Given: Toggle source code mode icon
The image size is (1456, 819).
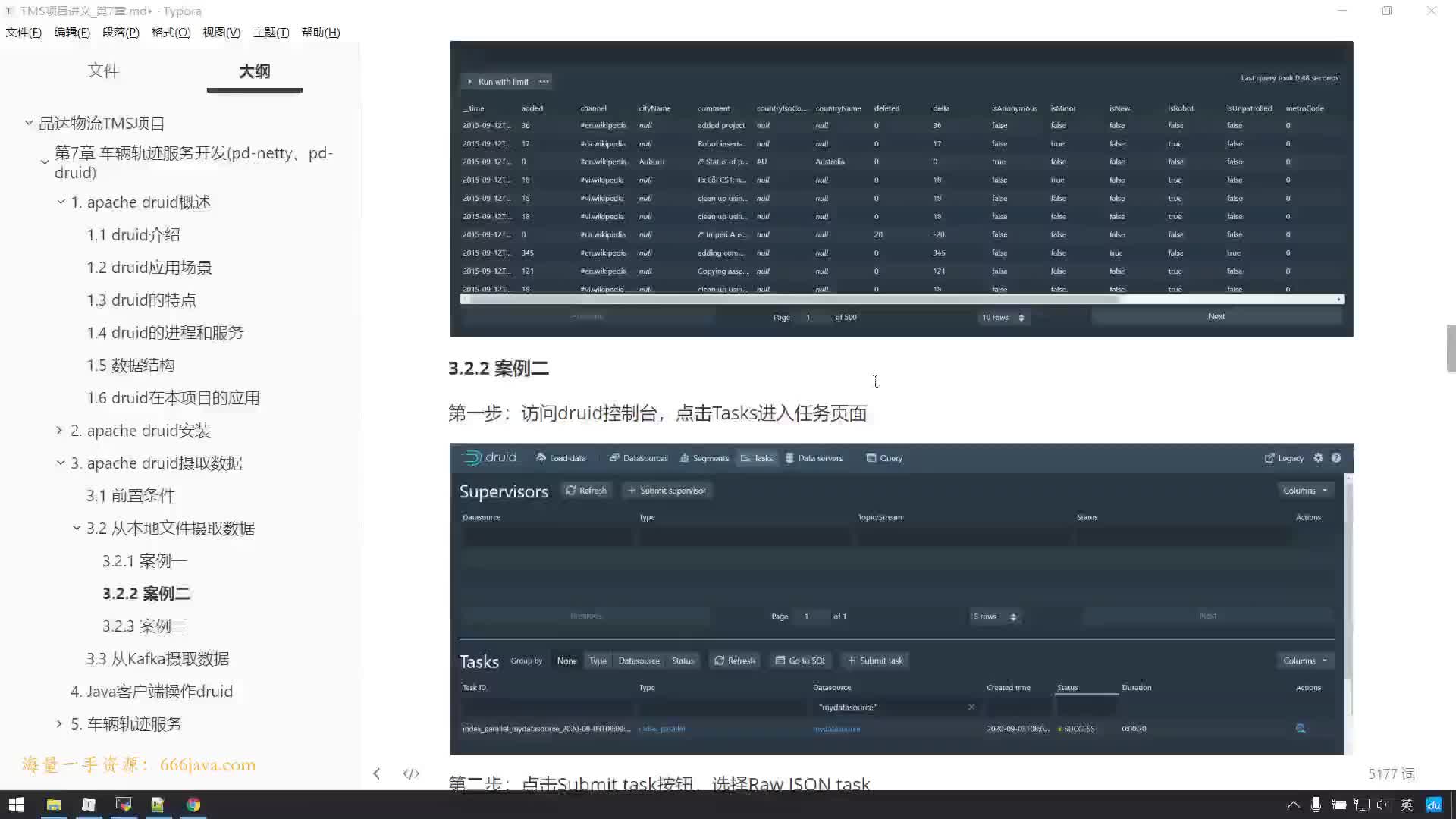Looking at the screenshot, I should coord(411,773).
